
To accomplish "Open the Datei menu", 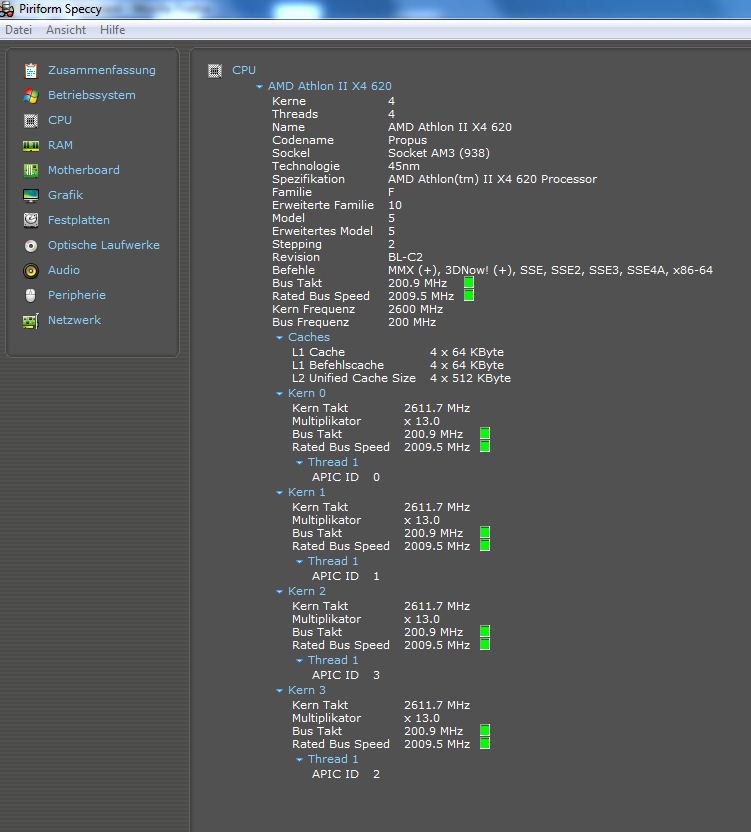I will point(19,30).
